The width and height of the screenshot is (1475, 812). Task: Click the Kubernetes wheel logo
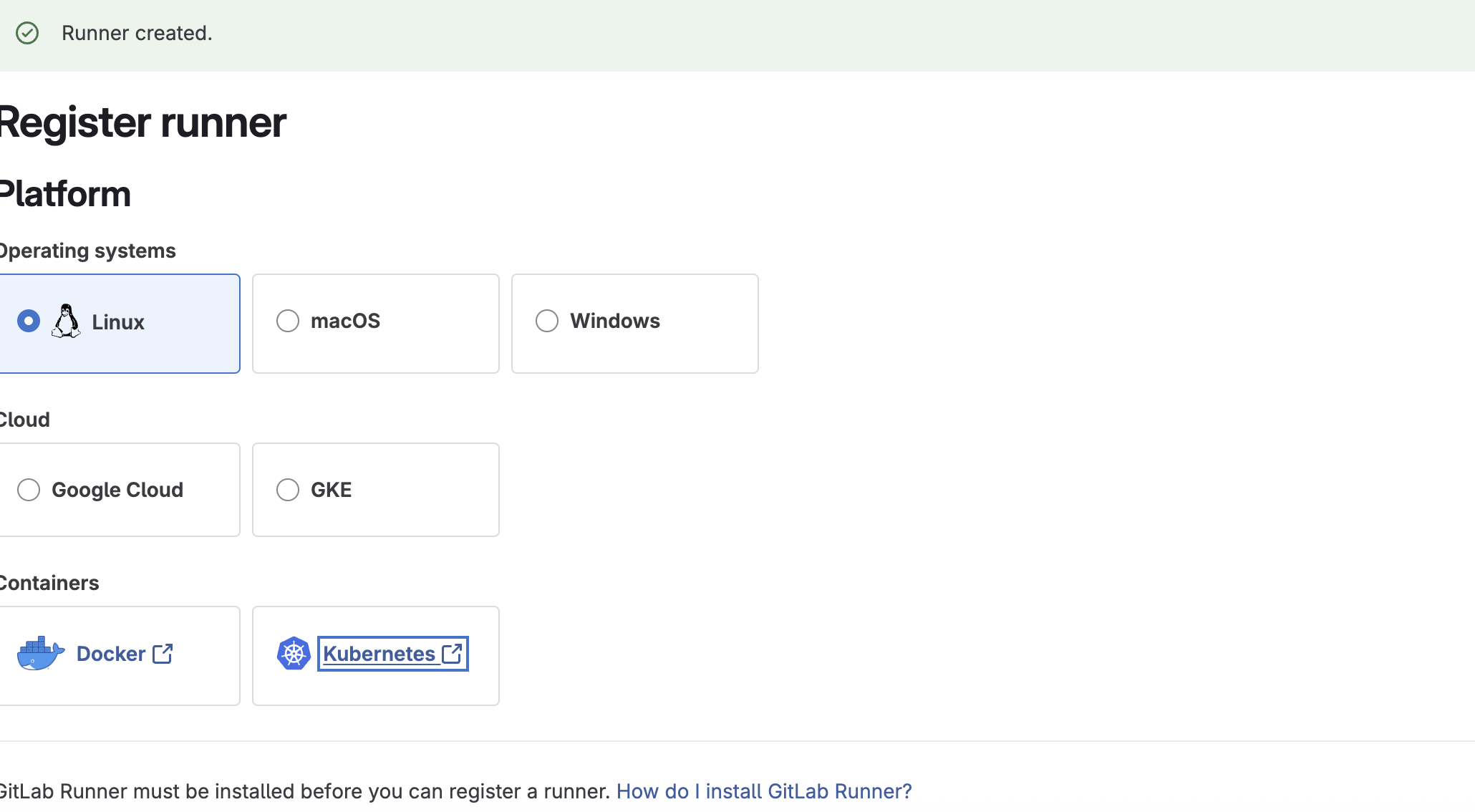click(x=293, y=653)
